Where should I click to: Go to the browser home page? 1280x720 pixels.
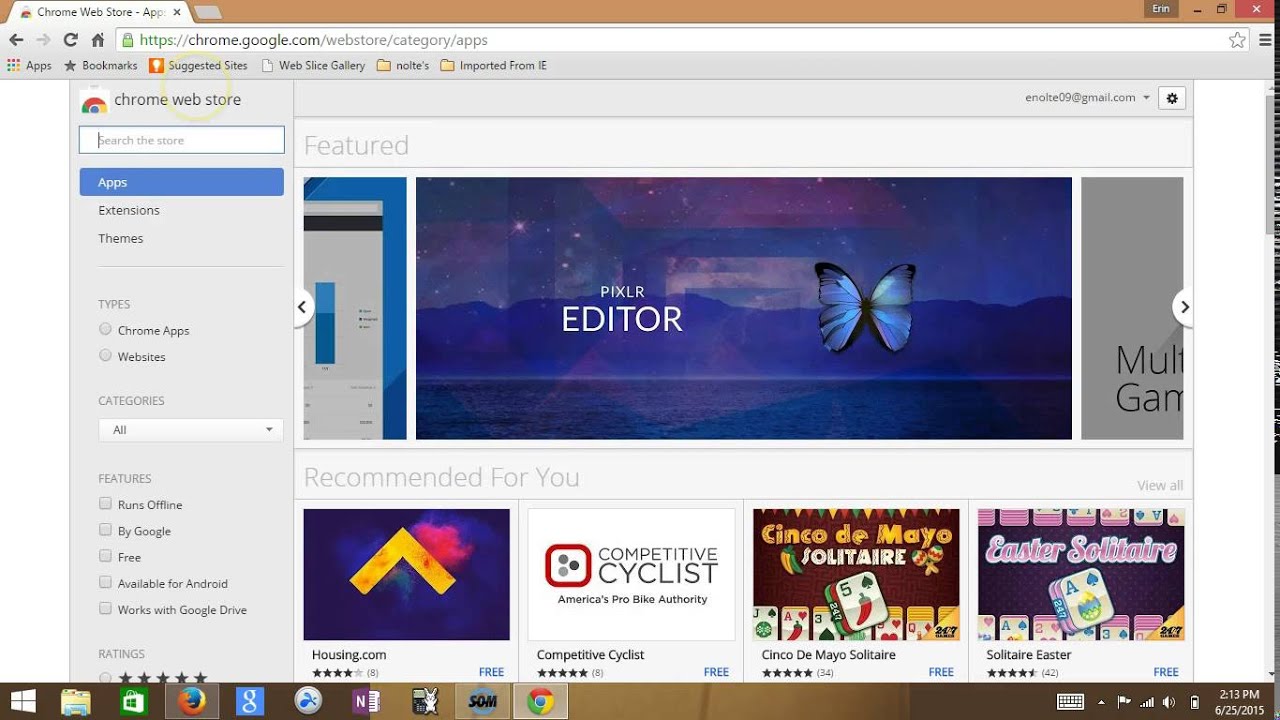(97, 40)
